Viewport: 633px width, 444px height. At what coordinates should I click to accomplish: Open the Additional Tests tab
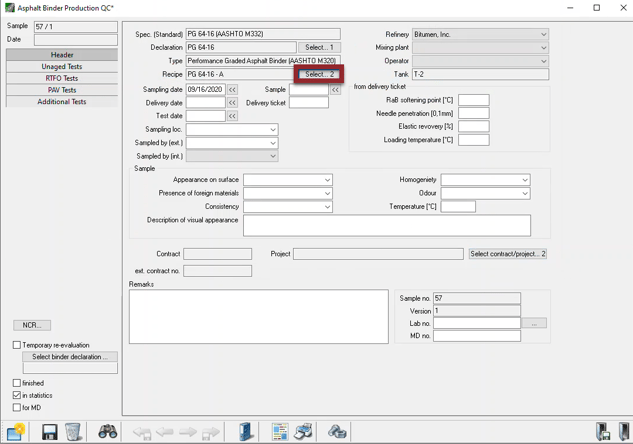point(62,102)
